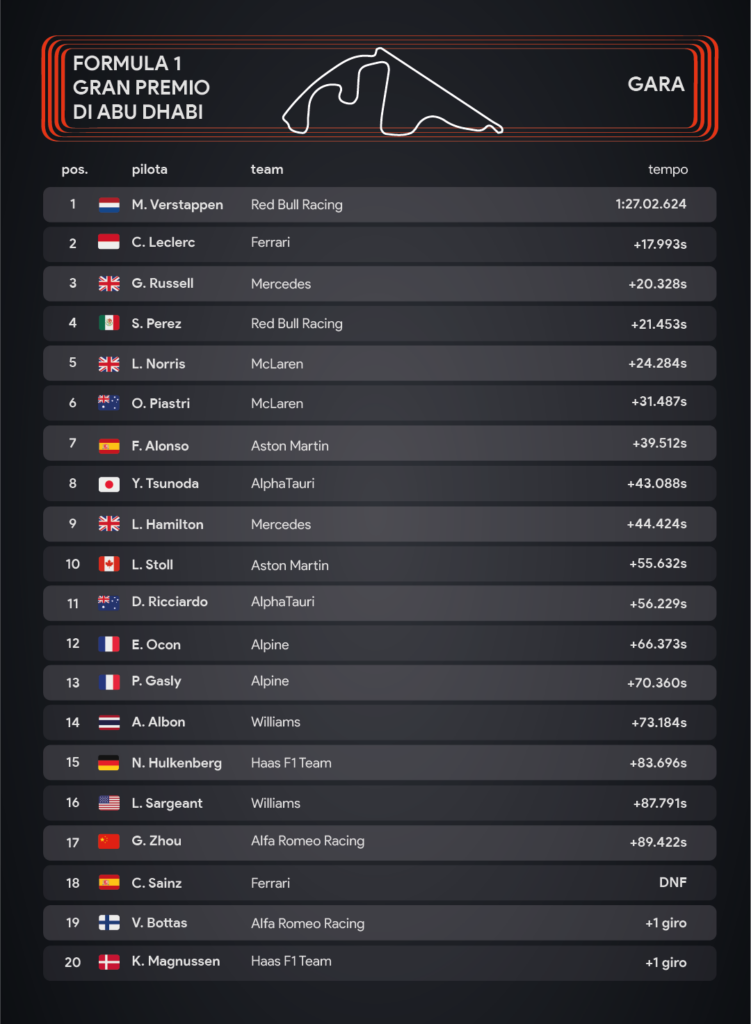Click the Yas Marina circuit outline
Viewport: 751px width, 1024px height.
[x=392, y=91]
